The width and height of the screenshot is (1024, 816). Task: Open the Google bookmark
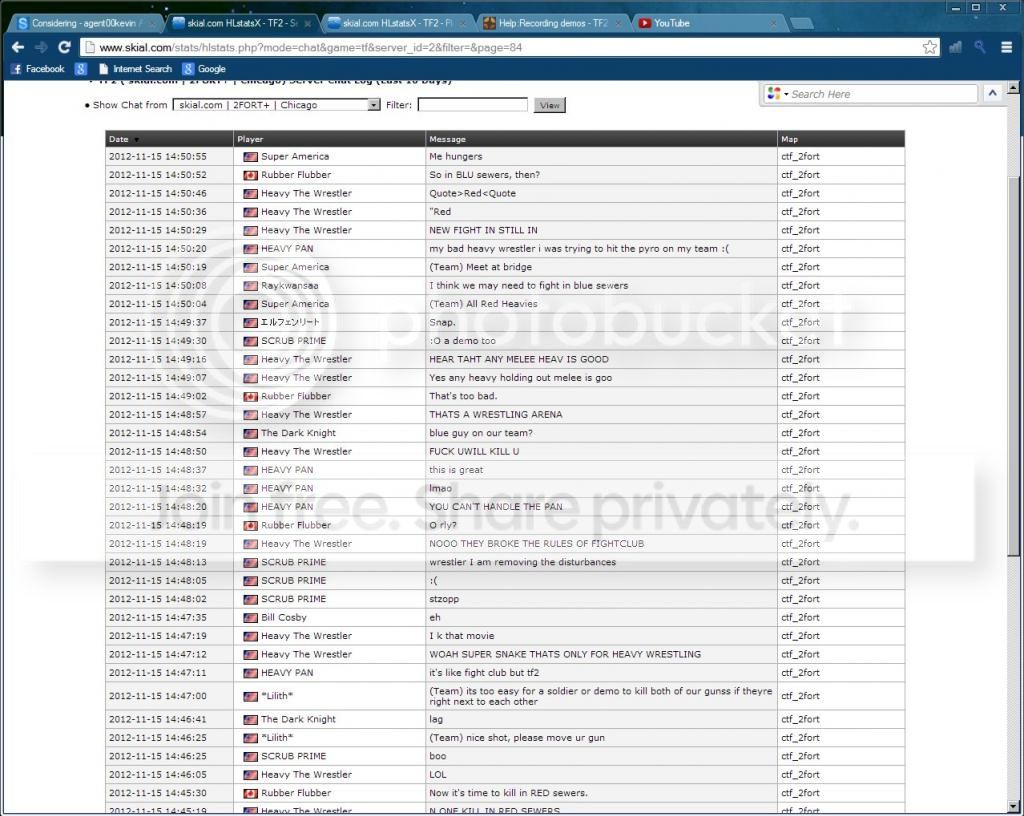[204, 69]
